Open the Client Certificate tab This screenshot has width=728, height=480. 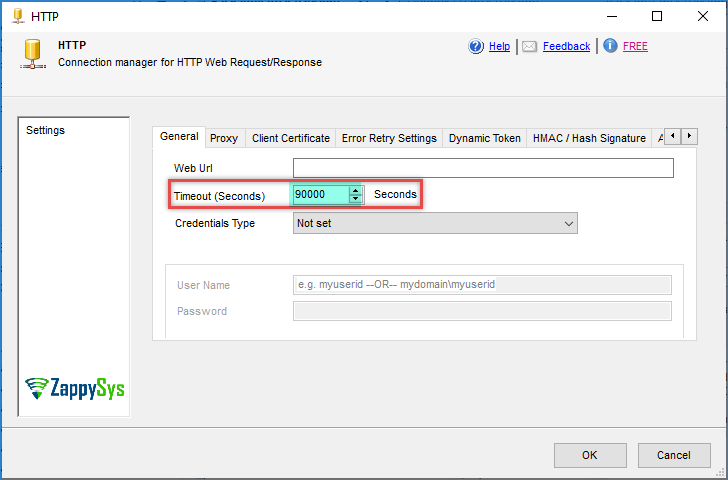(x=291, y=138)
